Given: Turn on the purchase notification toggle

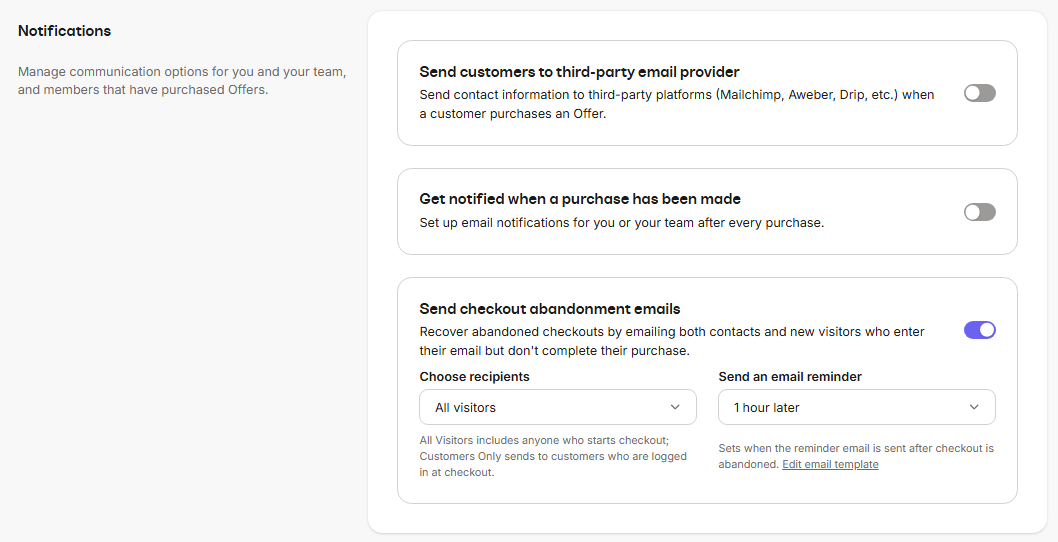Looking at the screenshot, I should coord(979,212).
